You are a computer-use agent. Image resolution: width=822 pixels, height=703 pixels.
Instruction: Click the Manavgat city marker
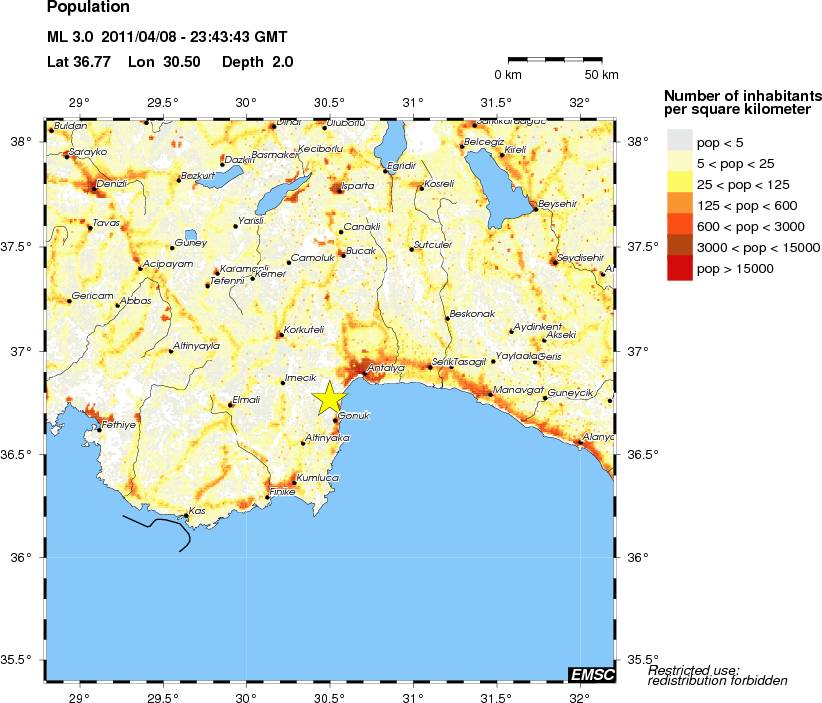point(490,394)
